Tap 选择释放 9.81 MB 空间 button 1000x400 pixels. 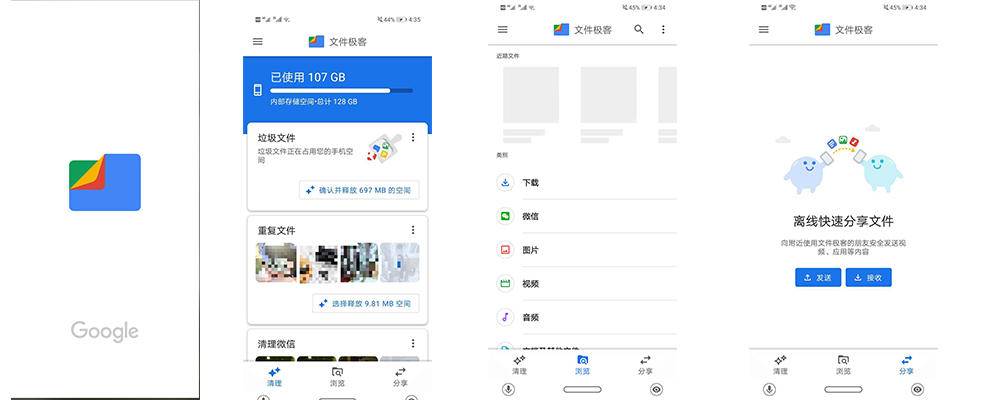pyautogui.click(x=366, y=304)
